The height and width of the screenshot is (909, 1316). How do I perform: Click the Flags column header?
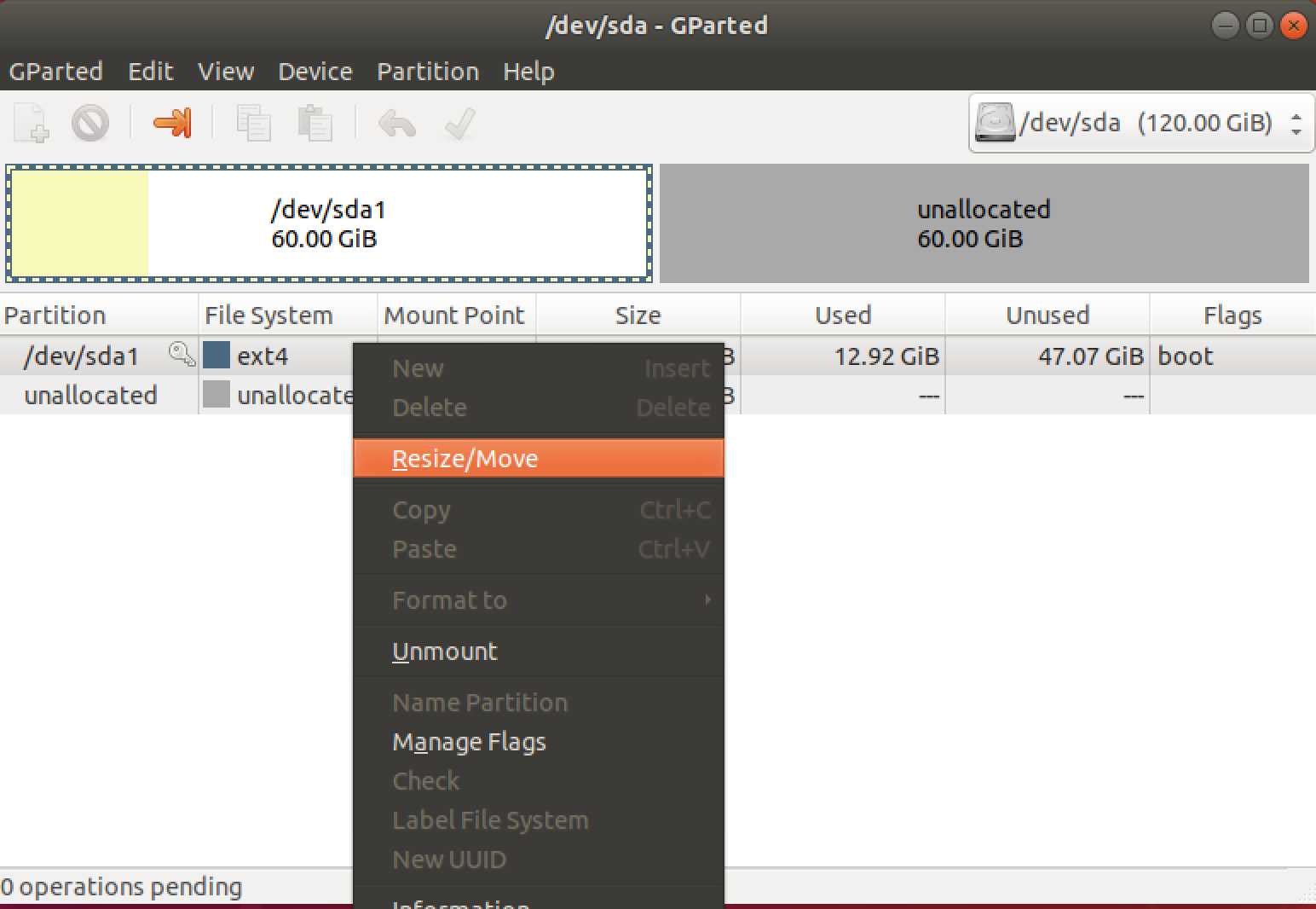pyautogui.click(x=1232, y=315)
